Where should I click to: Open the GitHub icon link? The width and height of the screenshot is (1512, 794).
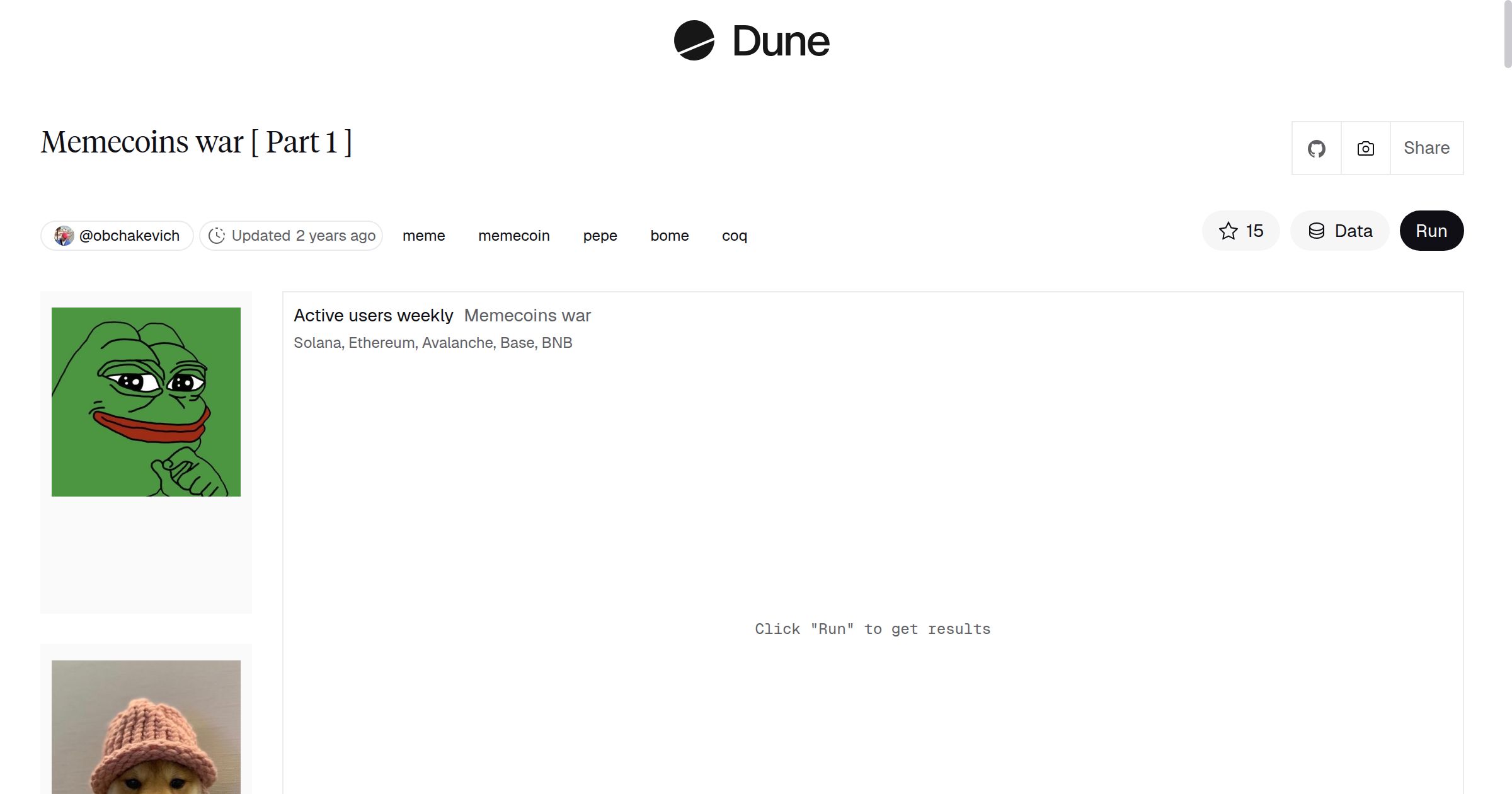1316,147
